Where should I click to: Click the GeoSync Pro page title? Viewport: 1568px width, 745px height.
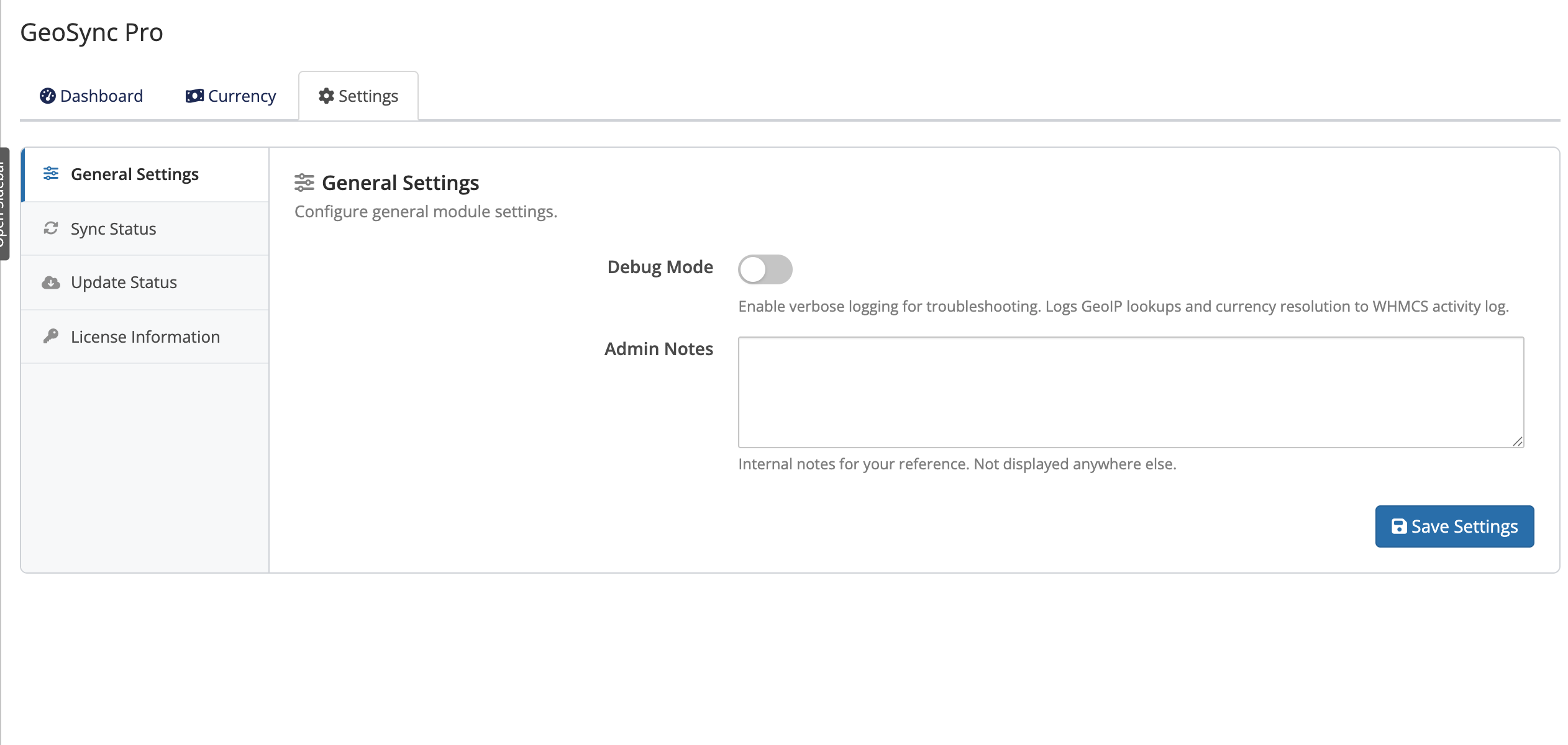click(92, 32)
